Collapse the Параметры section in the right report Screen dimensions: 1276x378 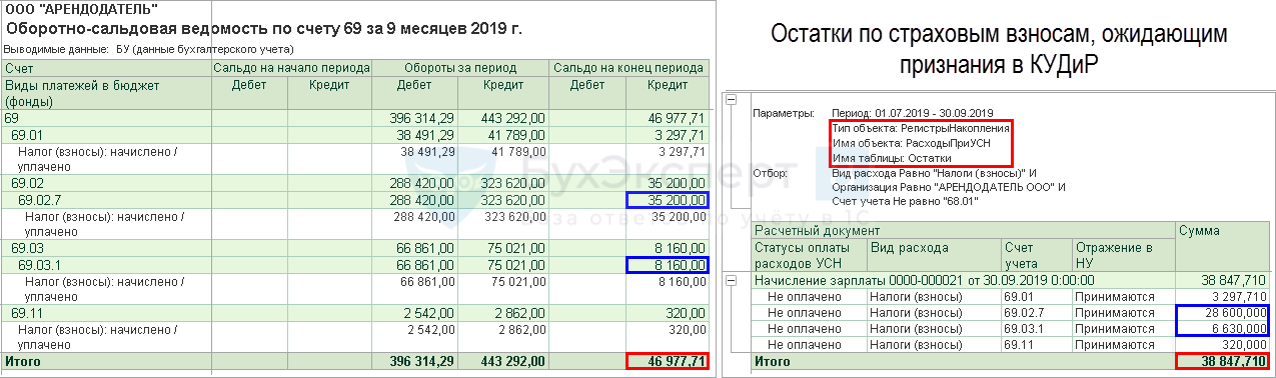coord(731,99)
